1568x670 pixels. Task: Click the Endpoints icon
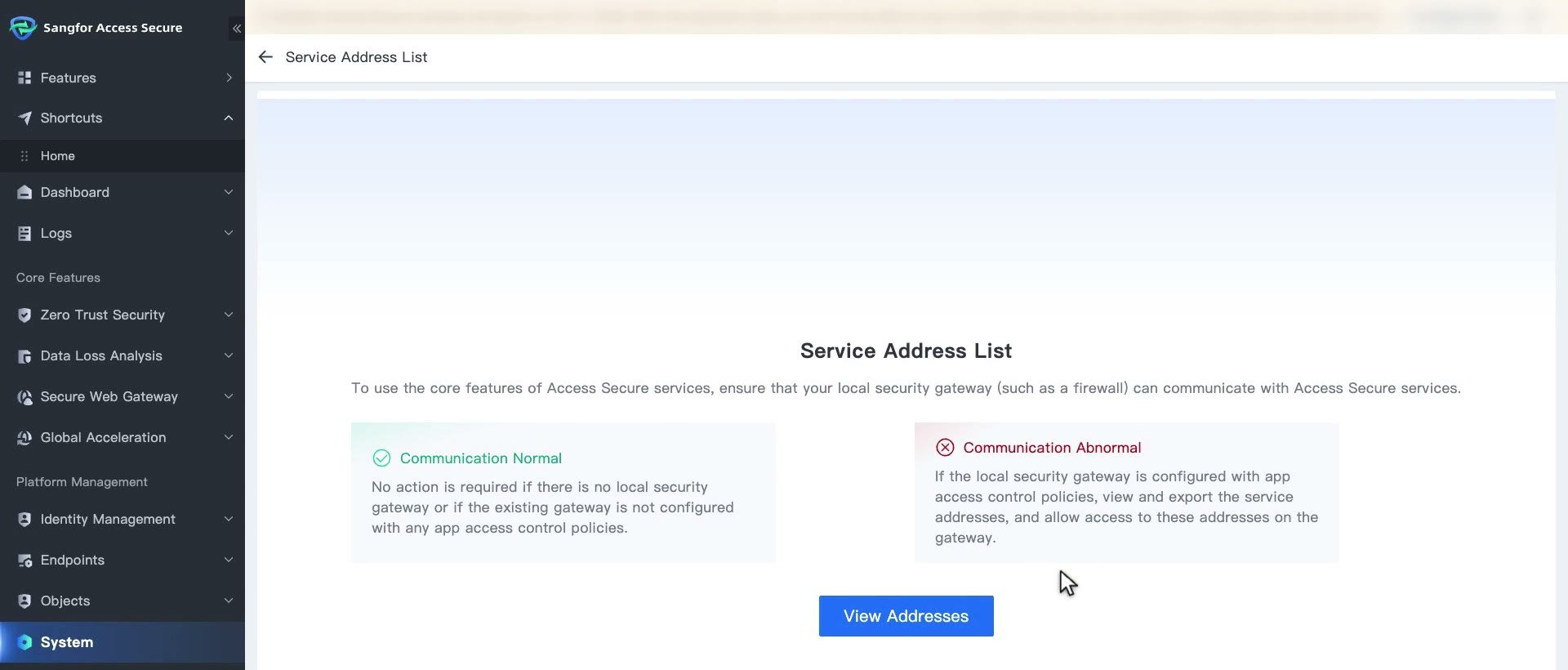click(24, 560)
